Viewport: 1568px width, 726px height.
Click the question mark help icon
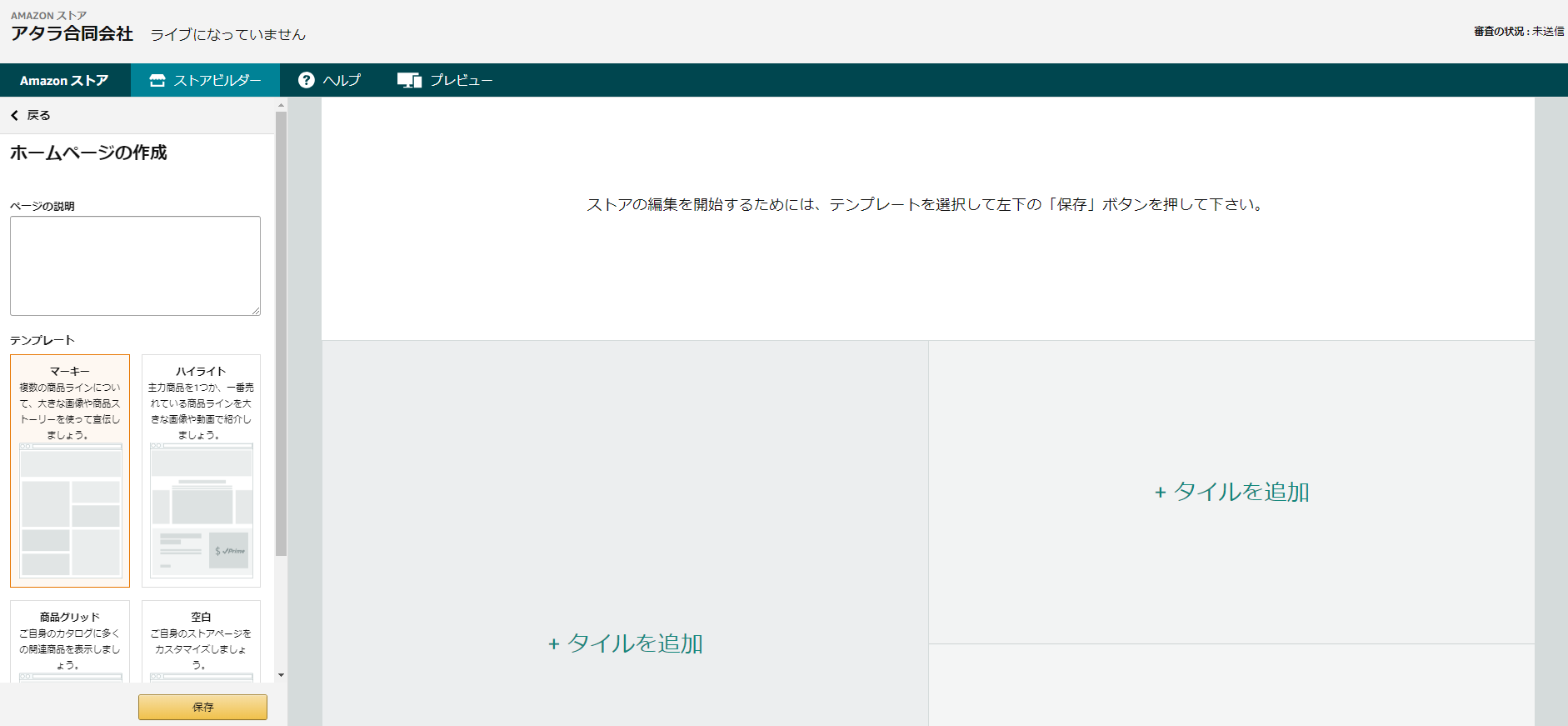[307, 80]
